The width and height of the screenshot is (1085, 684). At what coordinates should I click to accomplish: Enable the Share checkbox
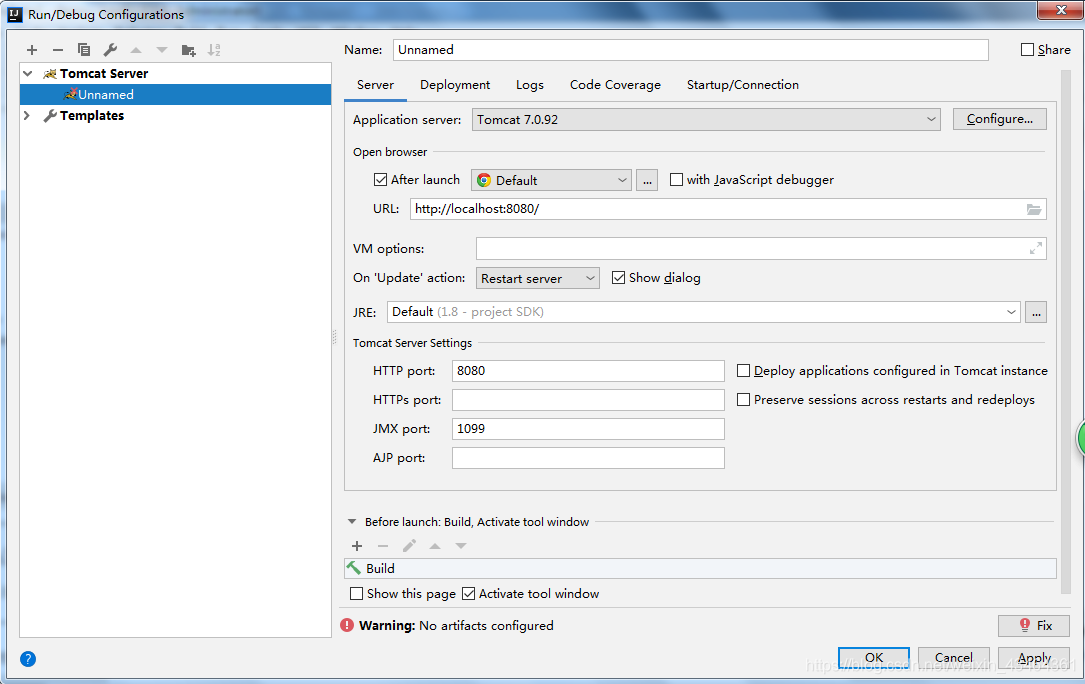[x=1028, y=50]
